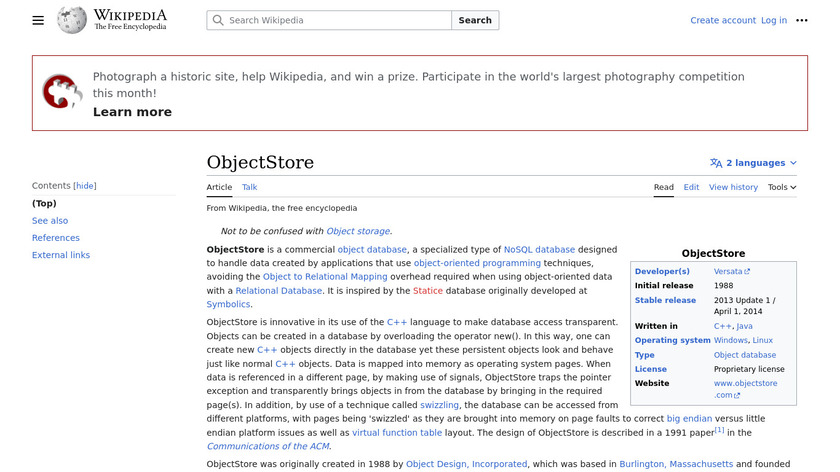Click the '1988' initial release value
840x472 pixels.
723,286
